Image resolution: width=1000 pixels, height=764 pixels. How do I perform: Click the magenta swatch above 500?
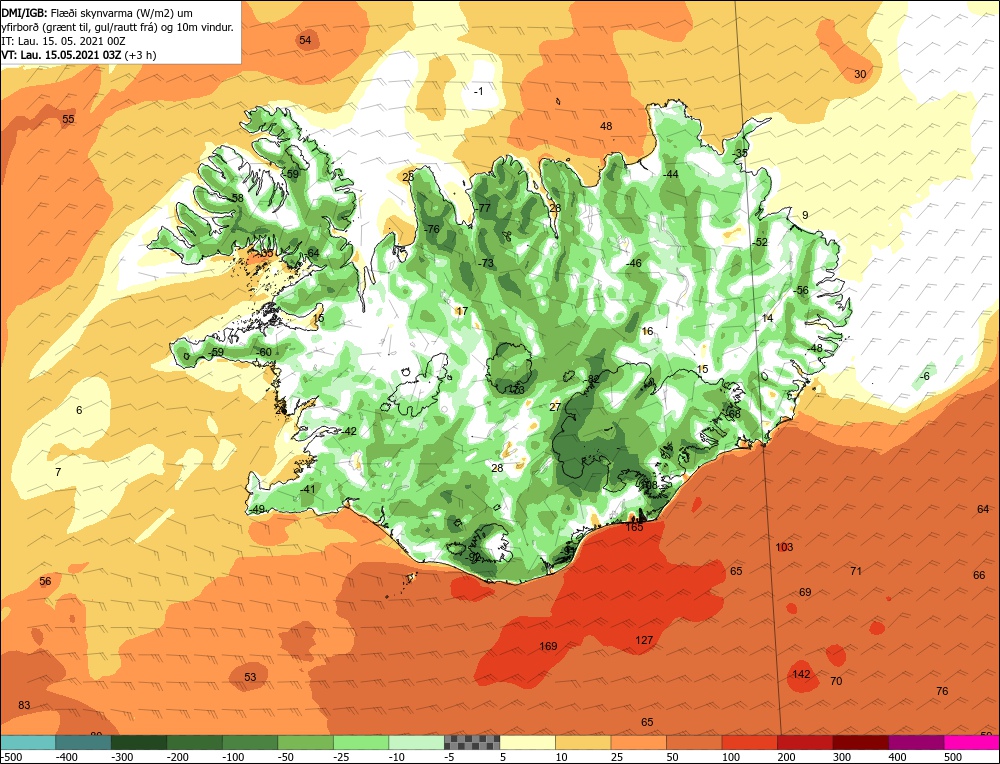pyautogui.click(x=971, y=742)
